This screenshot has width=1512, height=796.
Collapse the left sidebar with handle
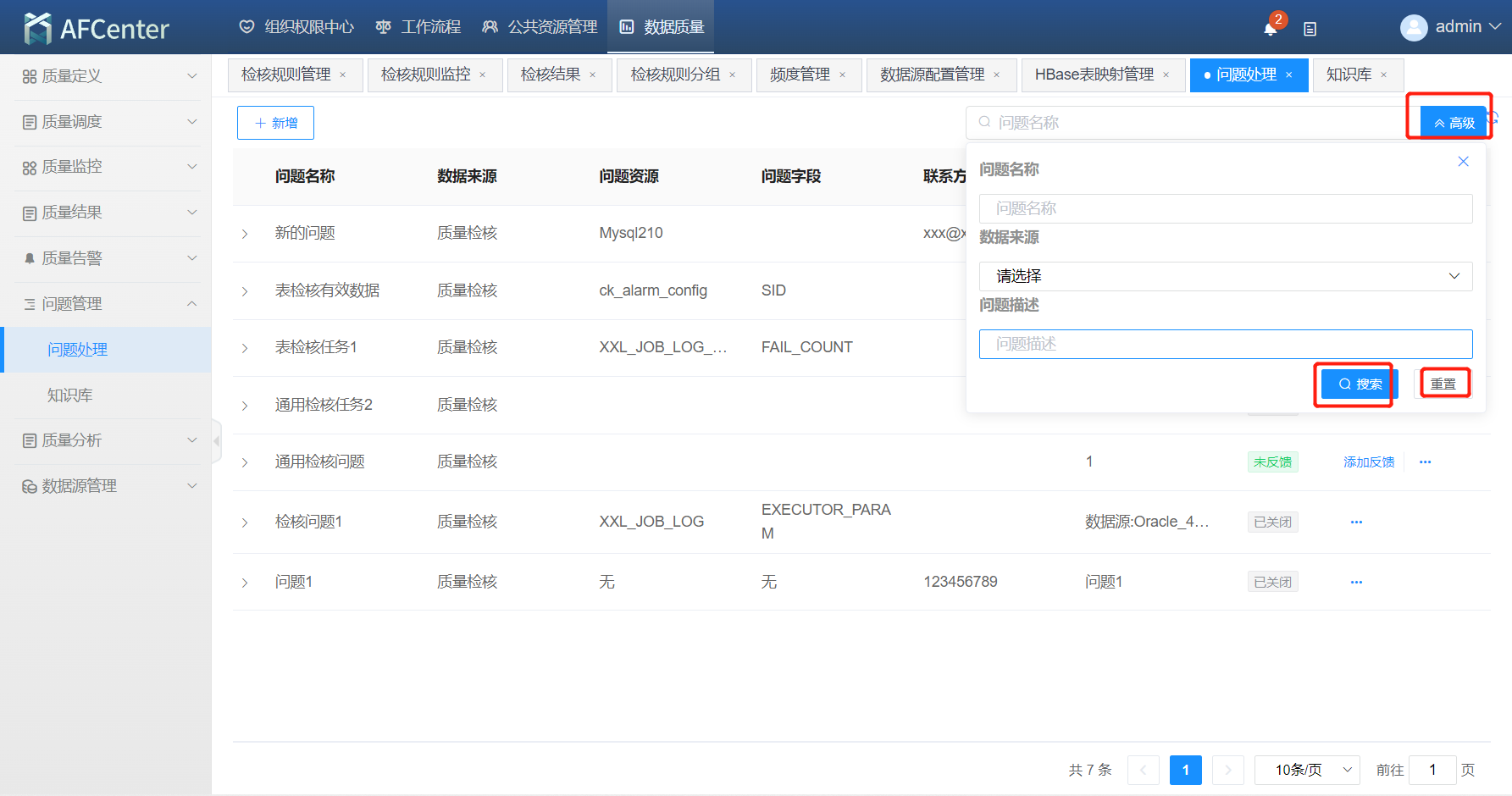click(x=217, y=441)
